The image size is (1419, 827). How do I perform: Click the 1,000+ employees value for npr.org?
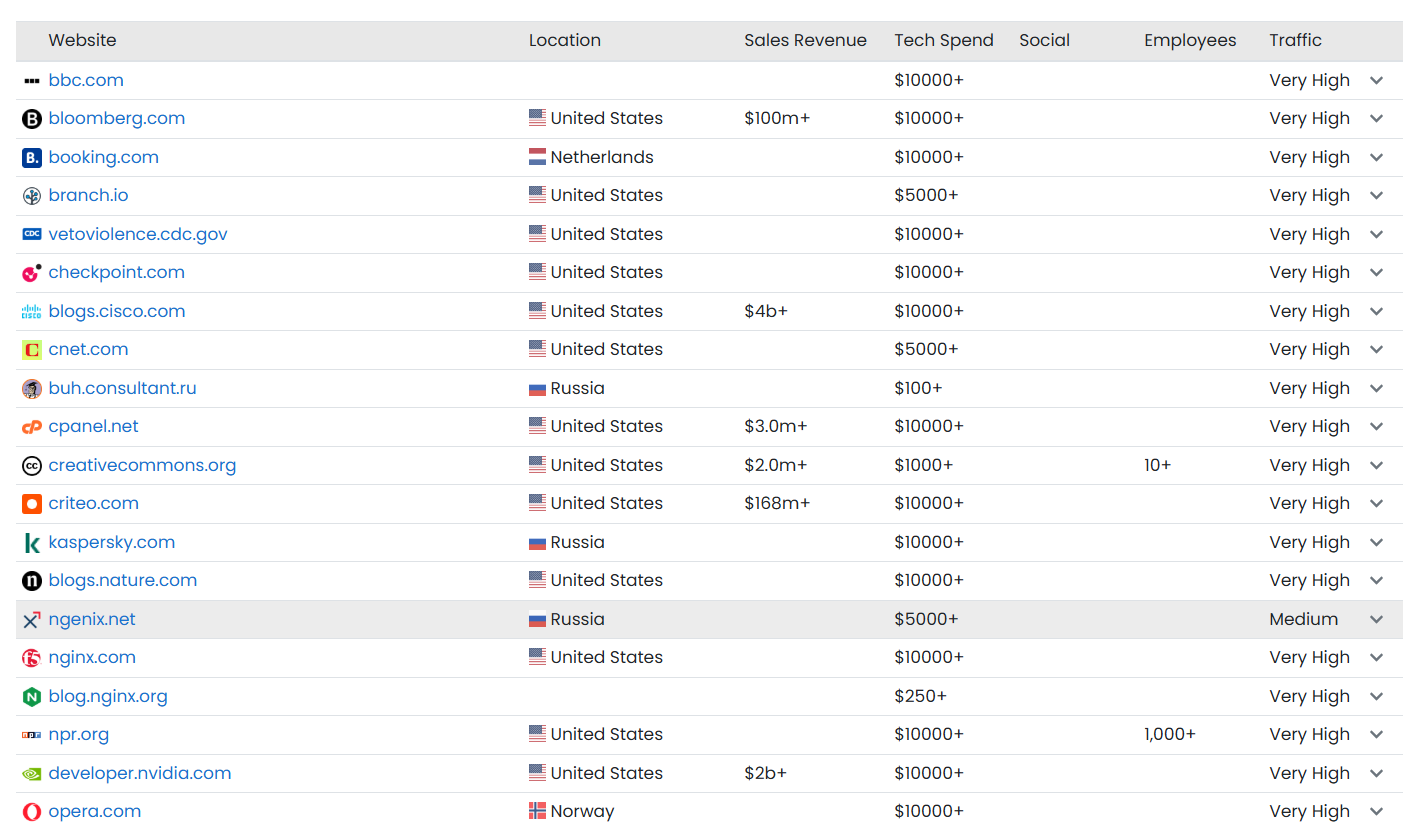[1170, 734]
